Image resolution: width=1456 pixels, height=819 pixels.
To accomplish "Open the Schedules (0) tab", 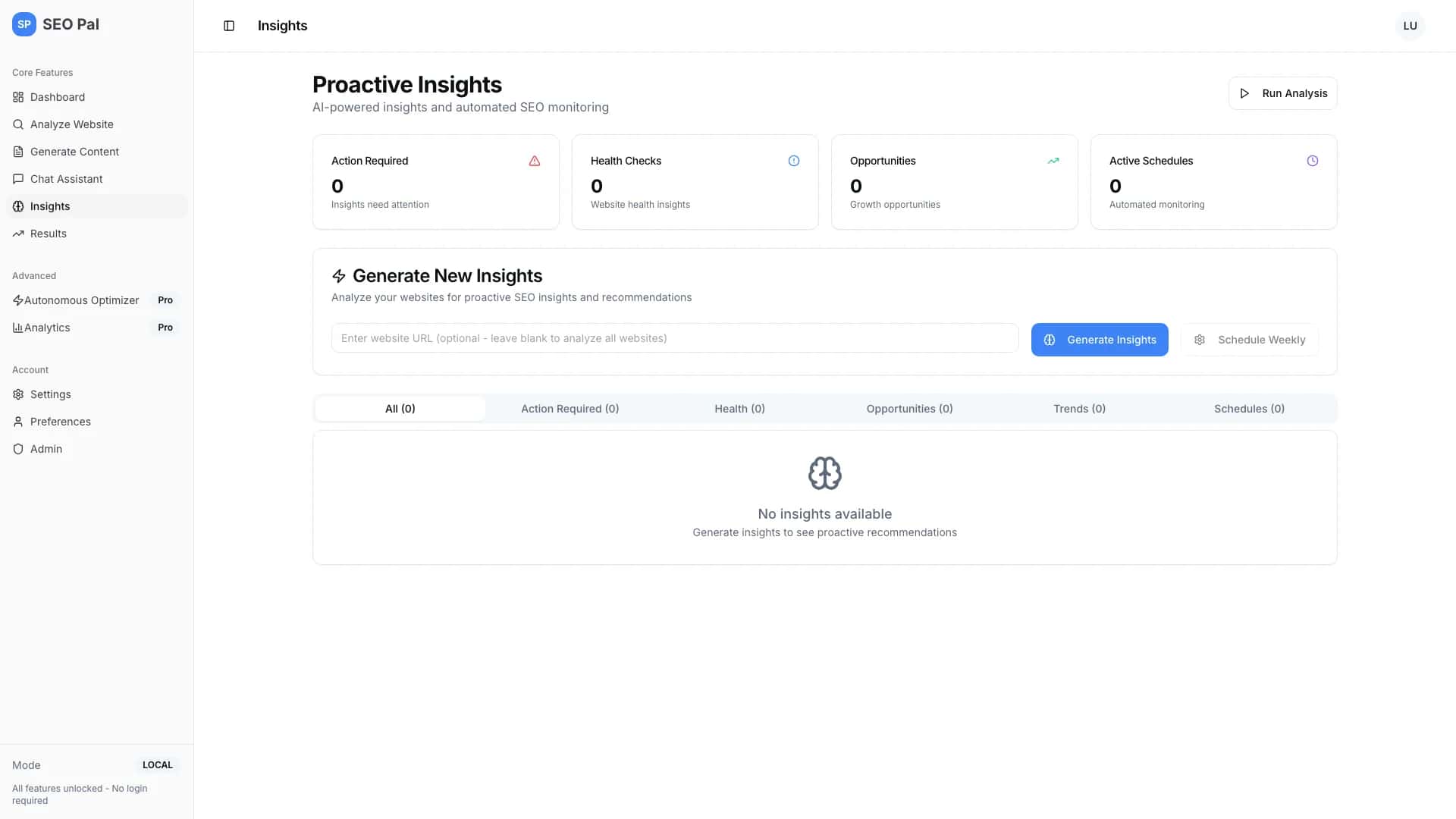I will tap(1249, 408).
